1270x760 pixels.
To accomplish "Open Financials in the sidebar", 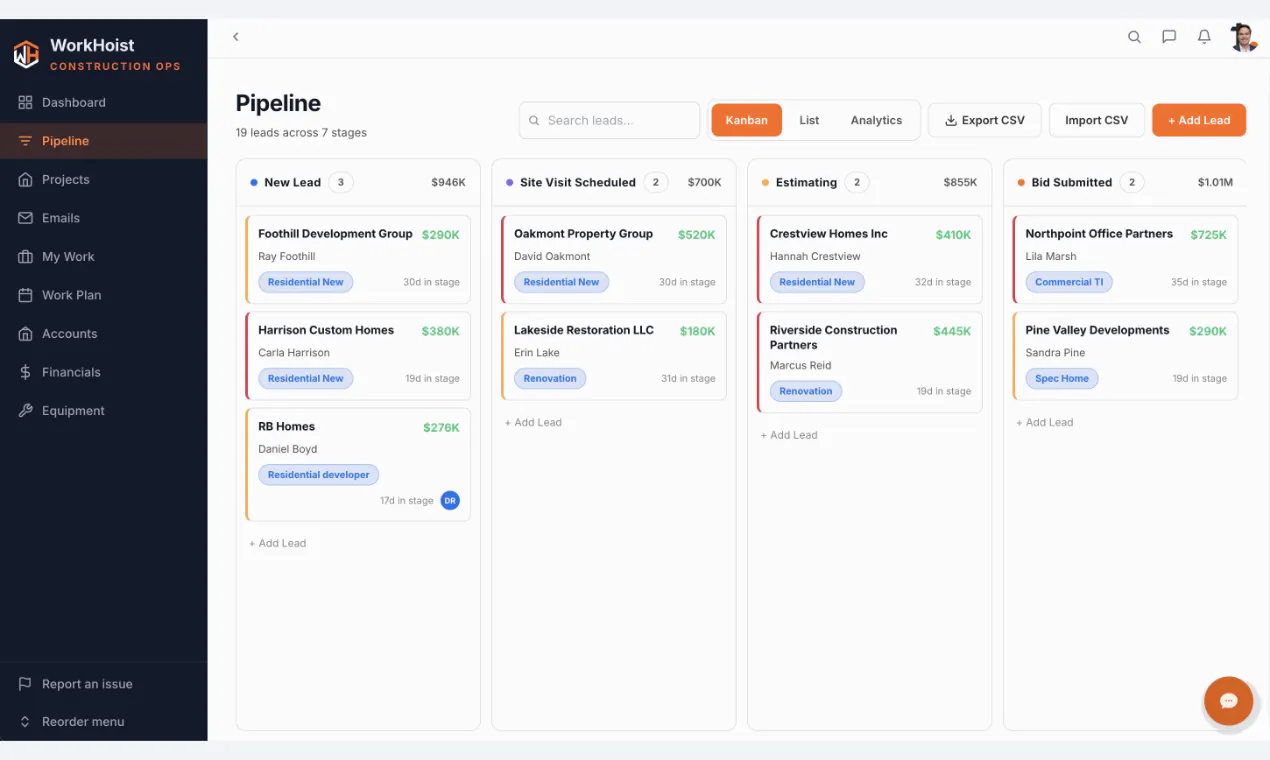I will click(104, 372).
